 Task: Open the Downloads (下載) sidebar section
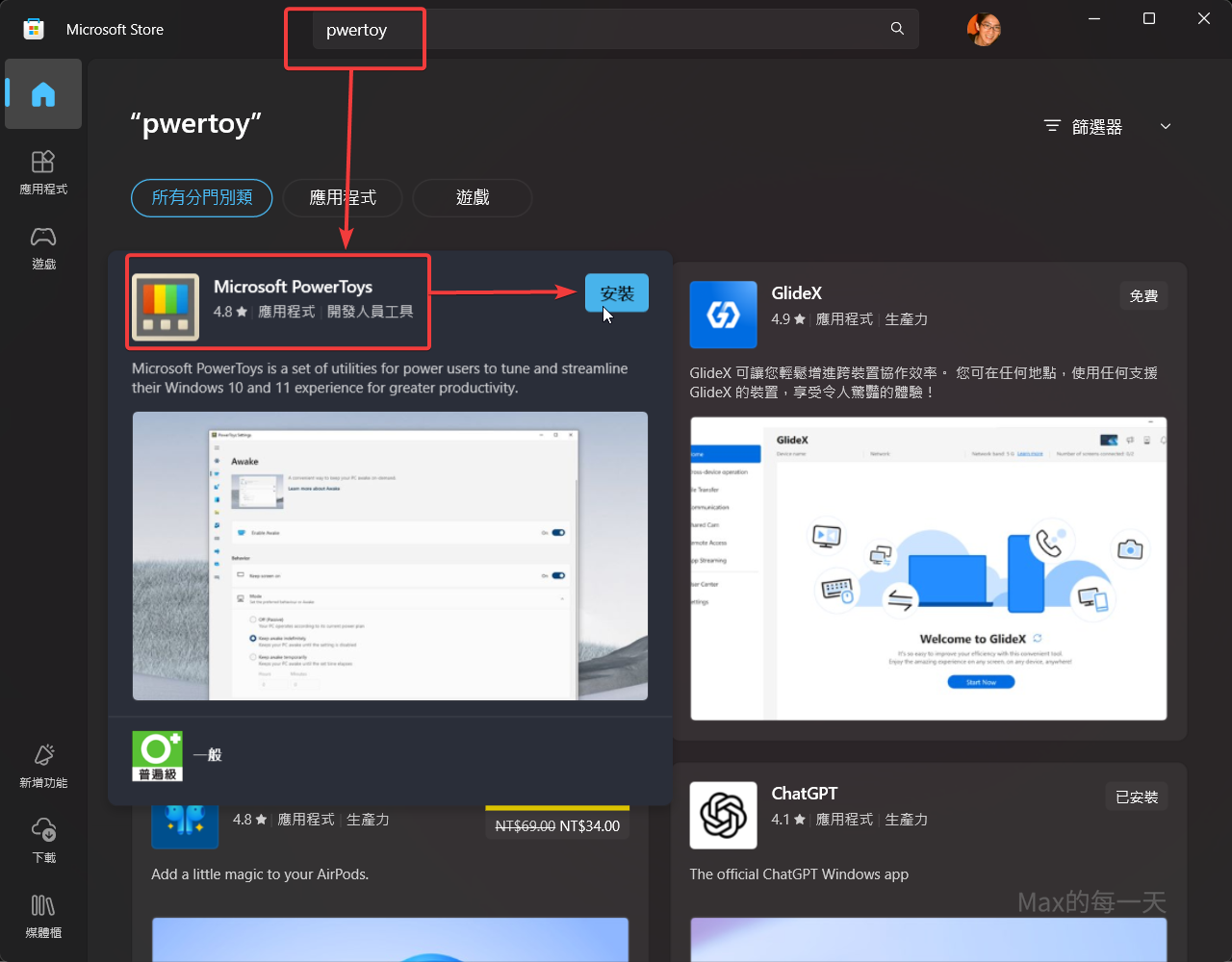(x=43, y=839)
